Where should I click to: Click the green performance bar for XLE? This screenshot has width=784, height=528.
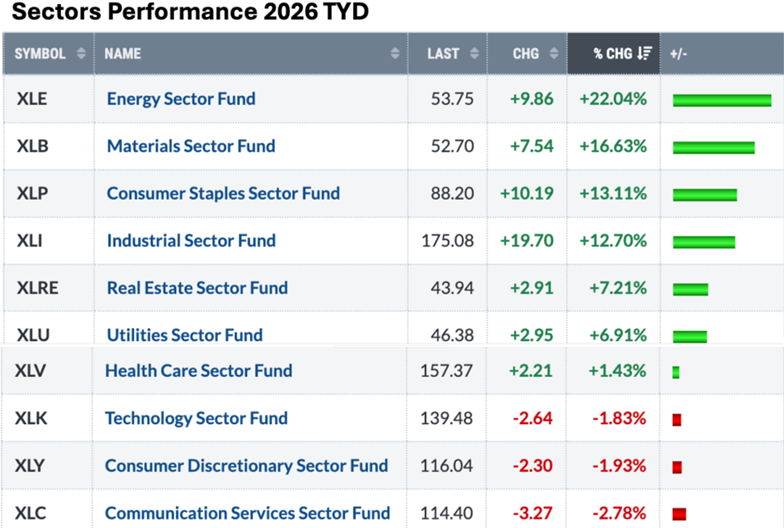[722, 100]
